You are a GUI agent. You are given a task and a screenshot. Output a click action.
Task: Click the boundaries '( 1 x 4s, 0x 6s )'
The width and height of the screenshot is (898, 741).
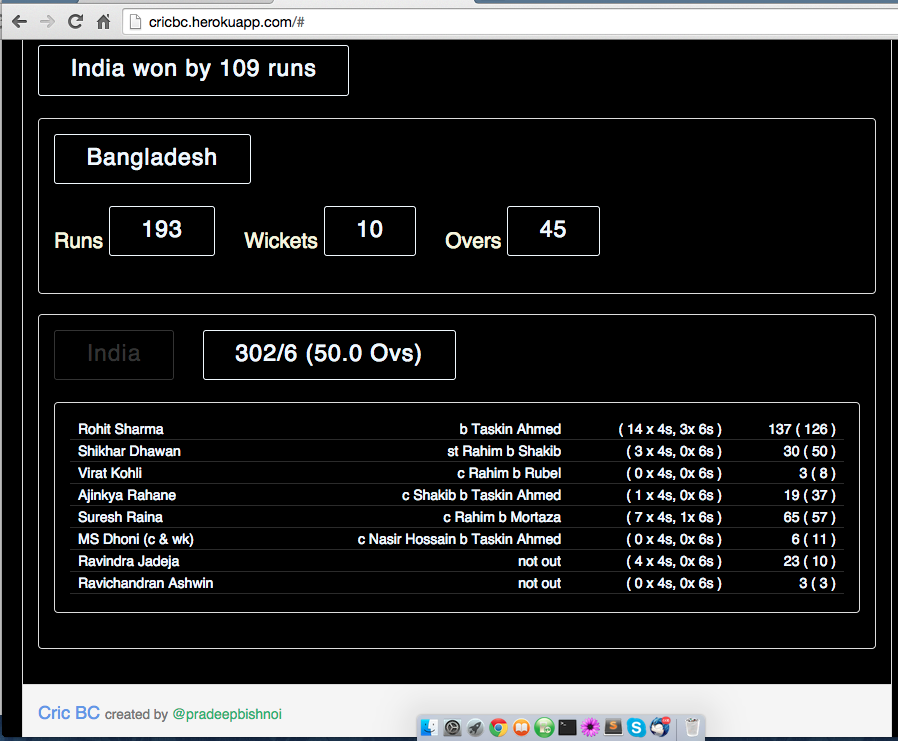click(674, 495)
